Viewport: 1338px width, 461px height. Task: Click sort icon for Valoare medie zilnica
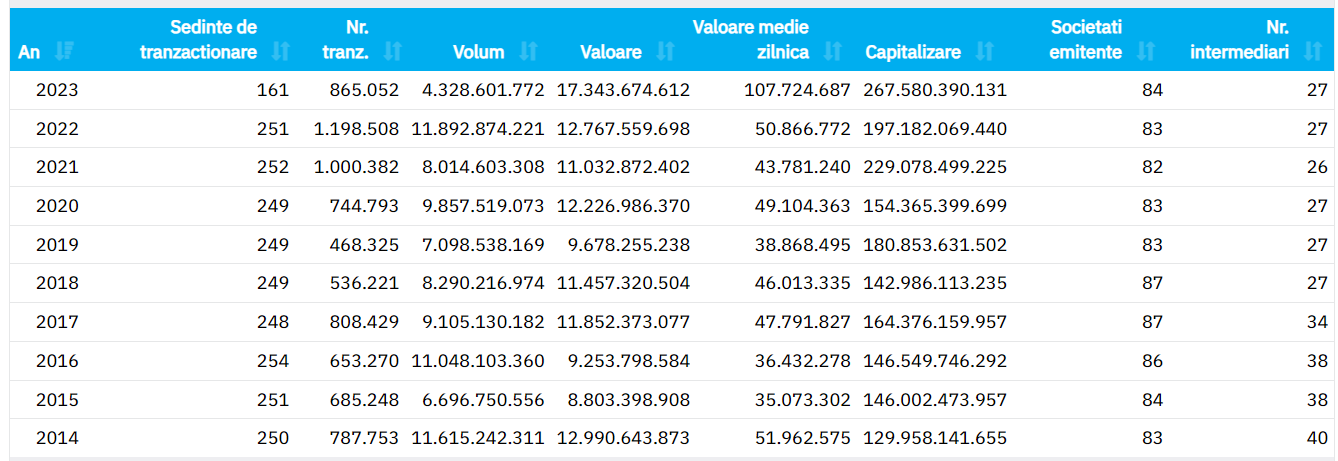pos(834,51)
